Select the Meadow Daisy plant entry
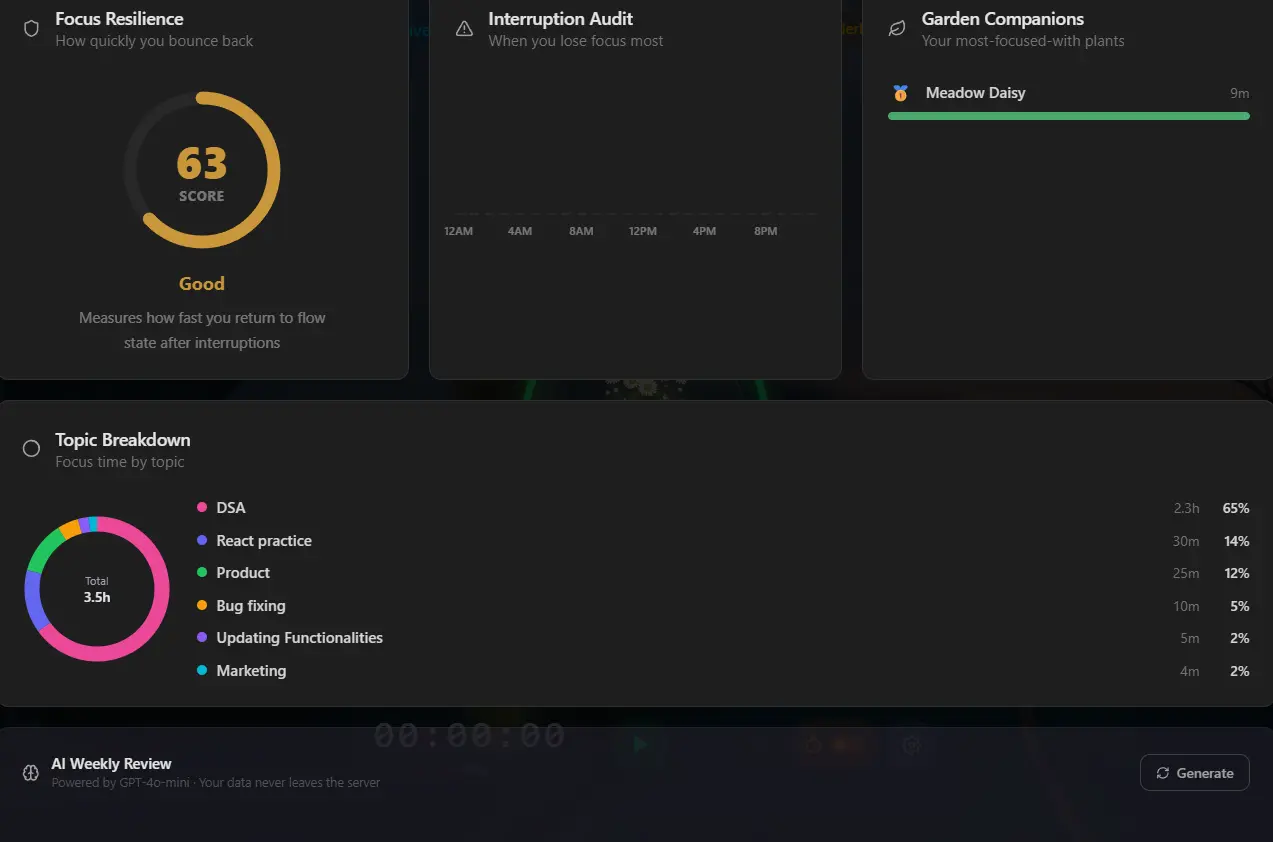The image size is (1273, 842). click(x=975, y=92)
